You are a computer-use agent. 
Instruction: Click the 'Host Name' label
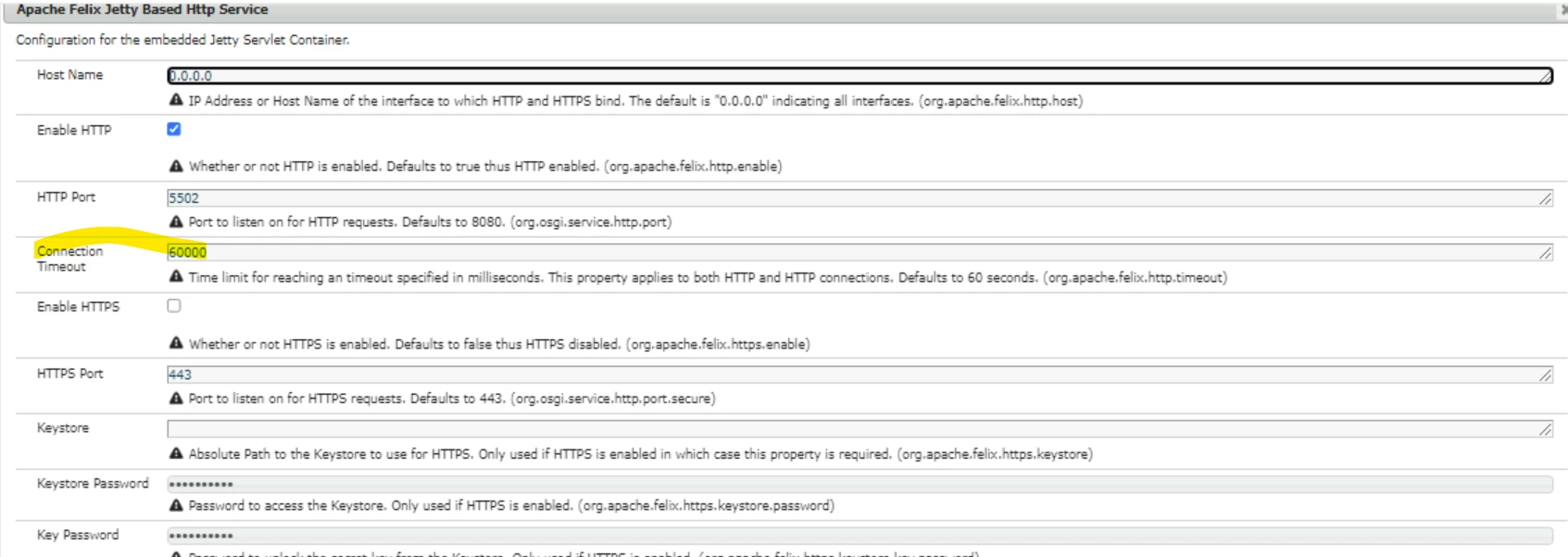point(69,75)
